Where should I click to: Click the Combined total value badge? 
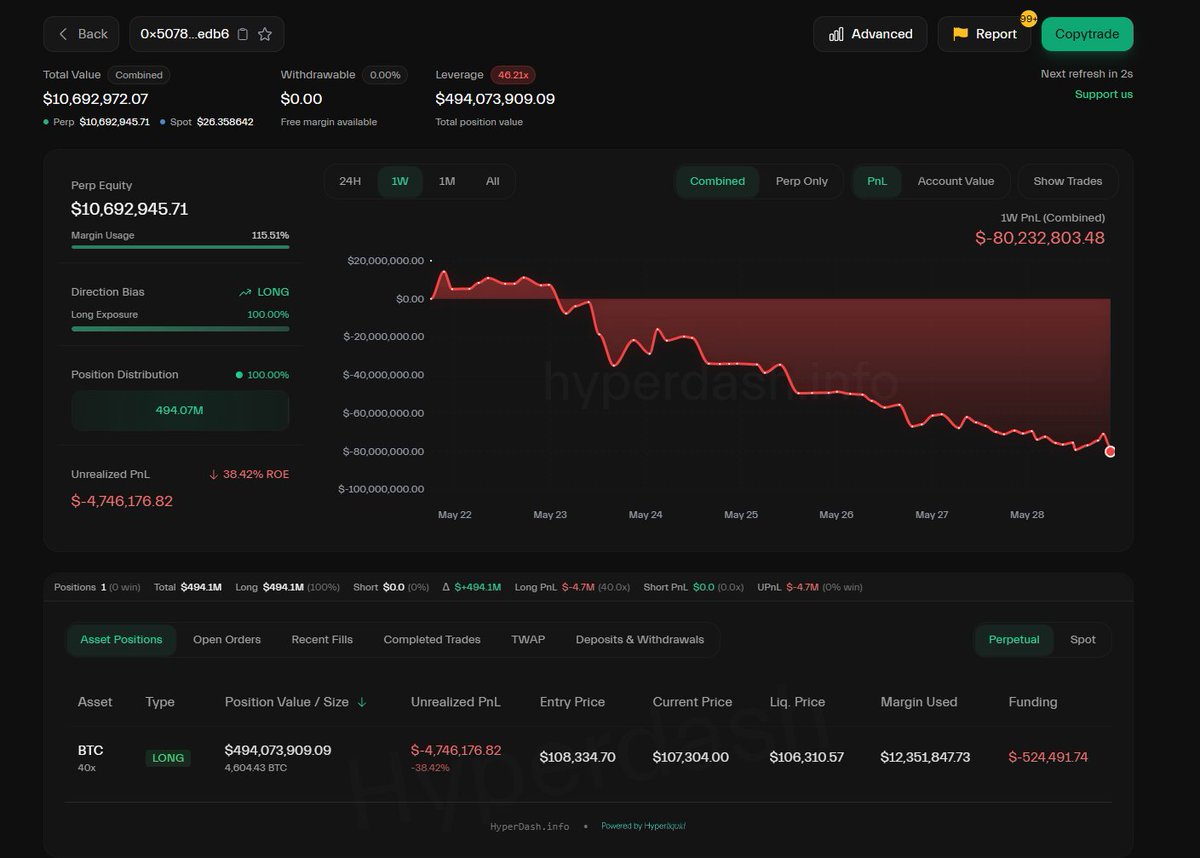tap(139, 75)
